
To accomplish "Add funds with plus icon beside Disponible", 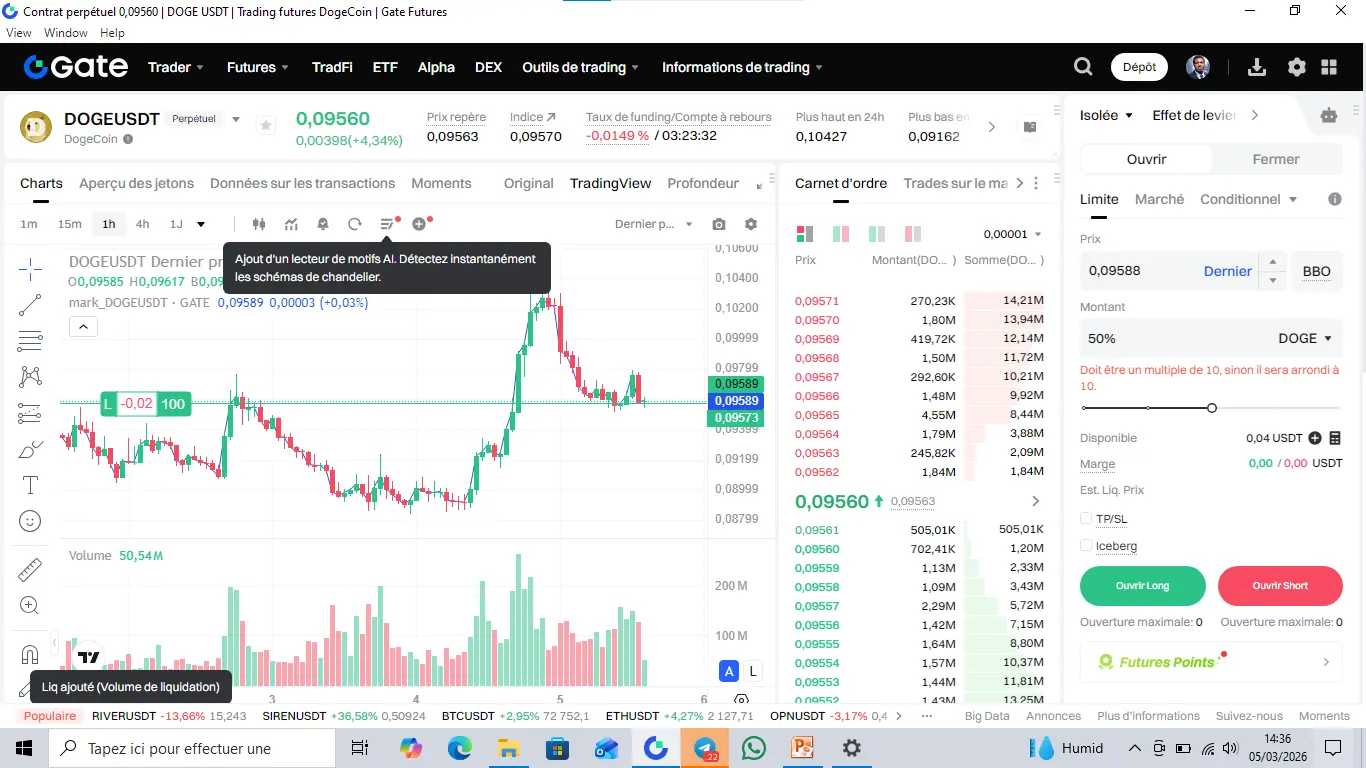I will (x=1315, y=438).
